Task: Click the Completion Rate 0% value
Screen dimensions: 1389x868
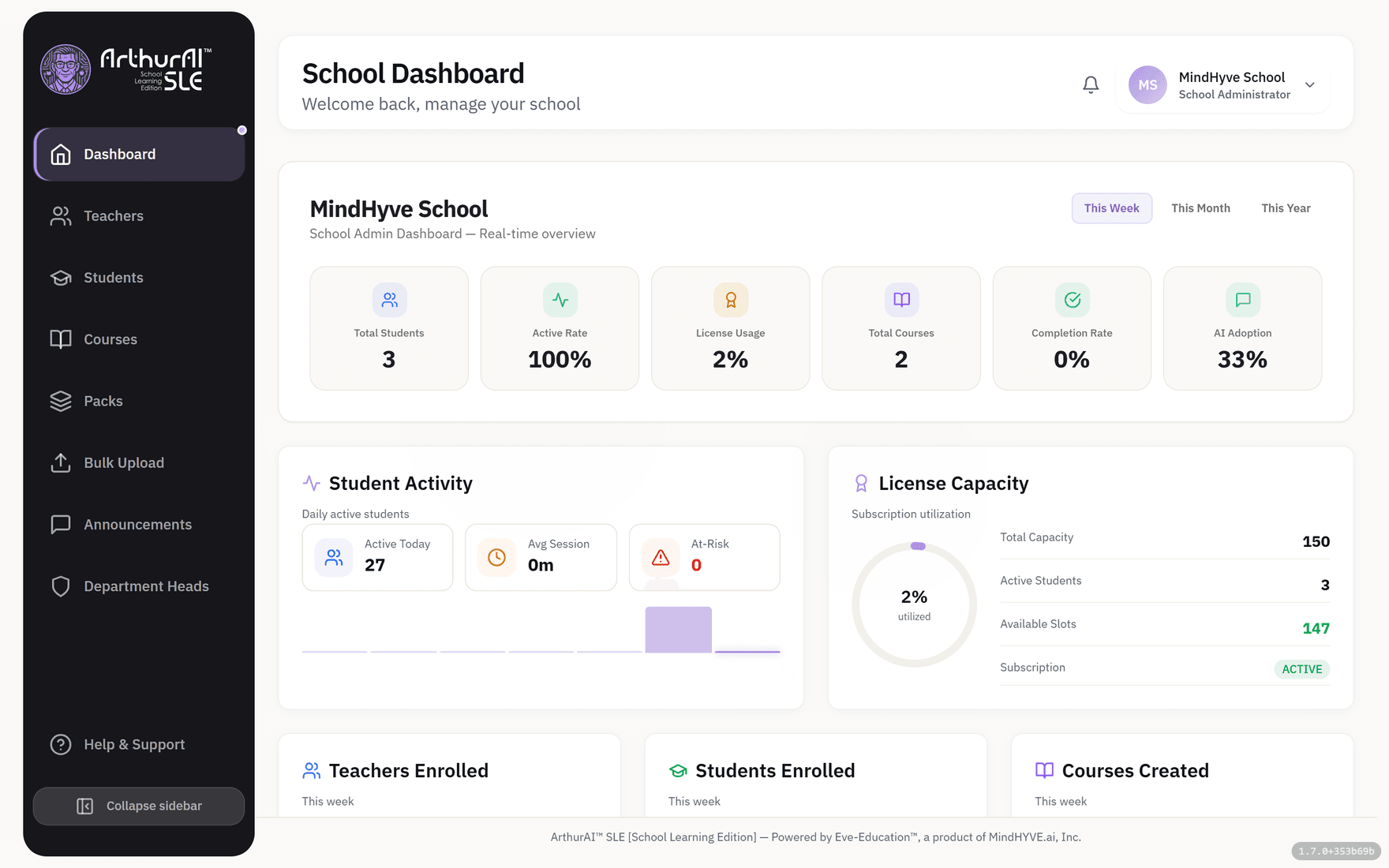Action: [1072, 360]
